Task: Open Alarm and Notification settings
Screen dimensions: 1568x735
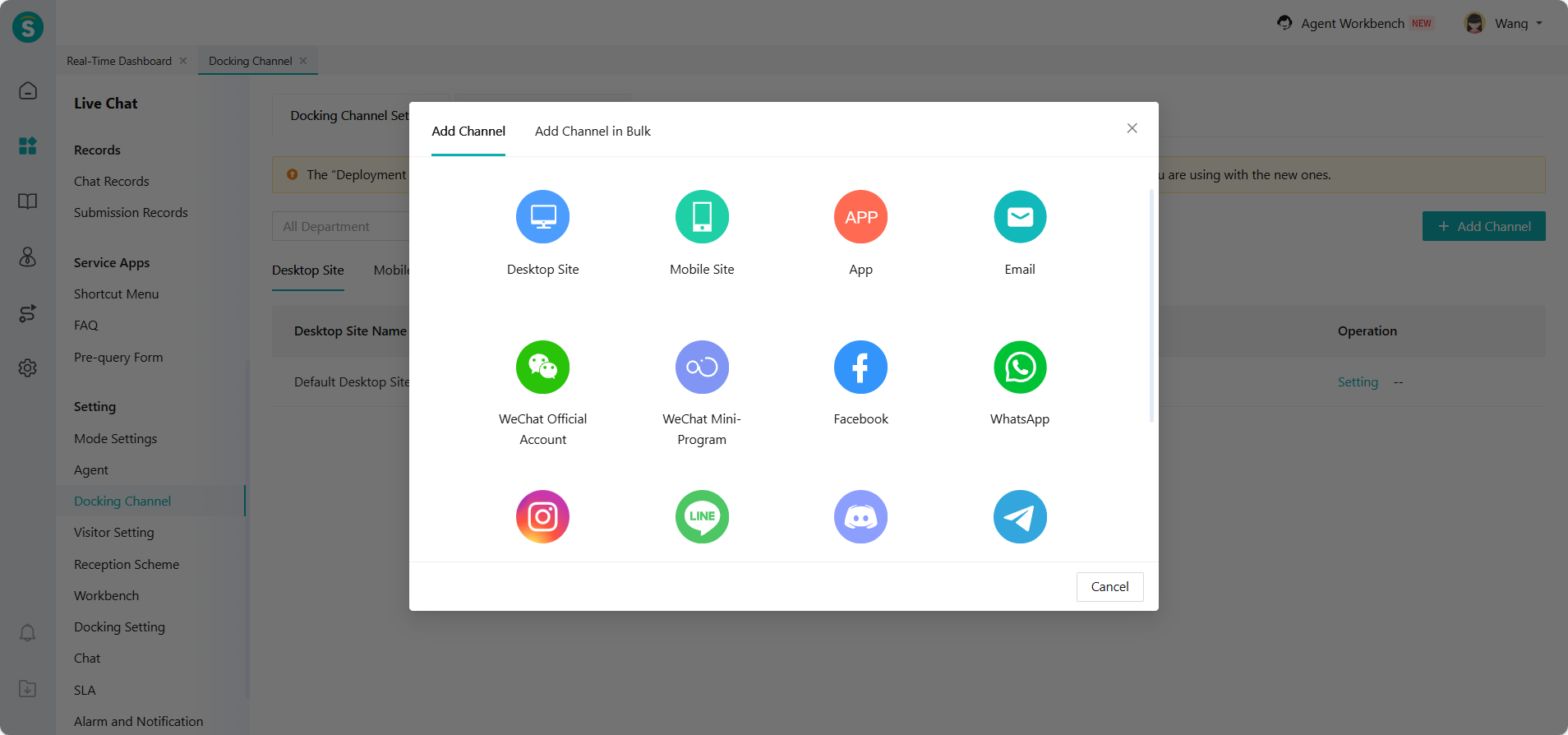Action: coord(139,722)
